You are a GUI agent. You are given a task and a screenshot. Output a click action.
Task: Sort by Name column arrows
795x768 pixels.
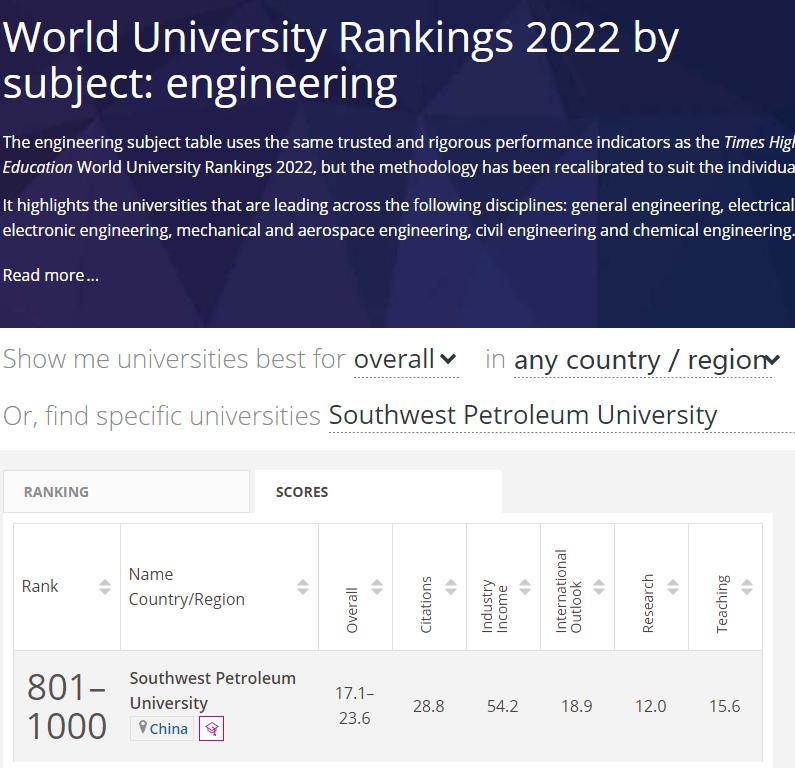pyautogui.click(x=303, y=587)
